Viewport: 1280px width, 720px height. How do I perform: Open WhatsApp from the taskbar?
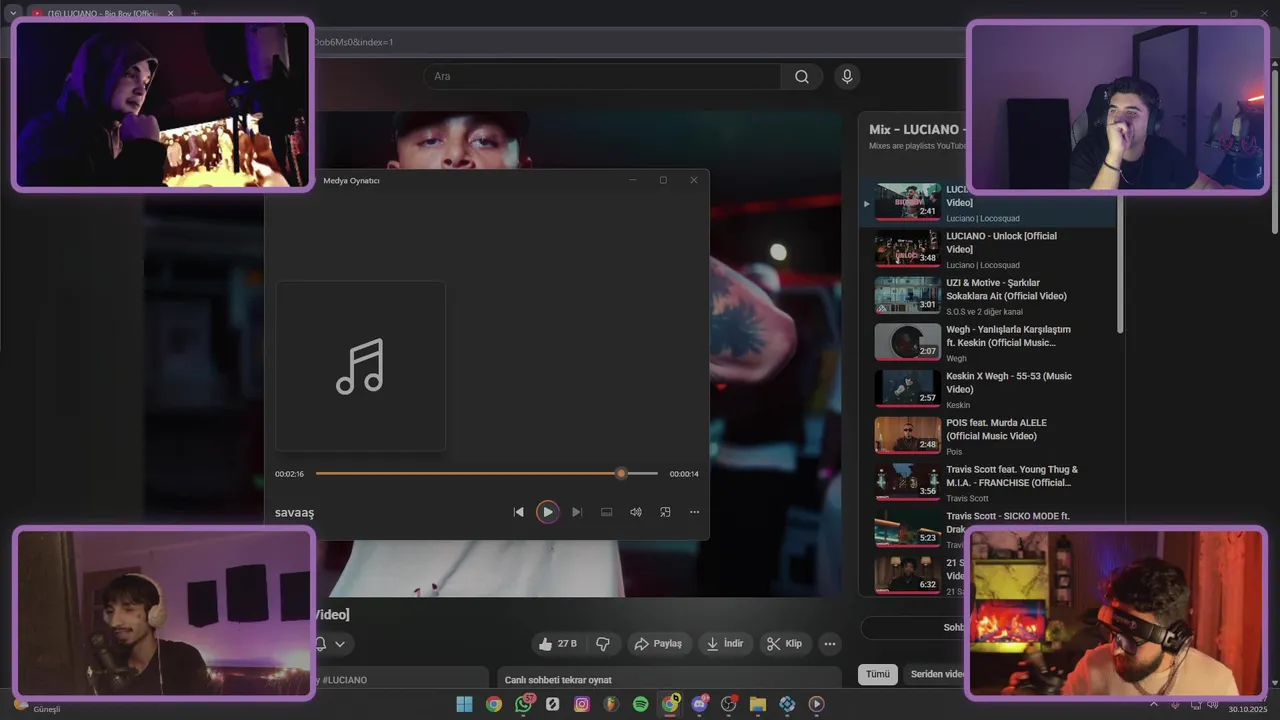[523, 704]
